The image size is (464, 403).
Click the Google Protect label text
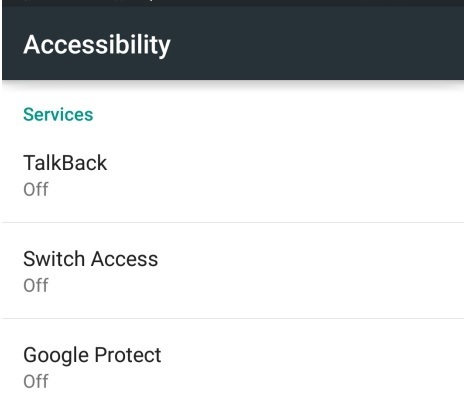click(x=92, y=355)
